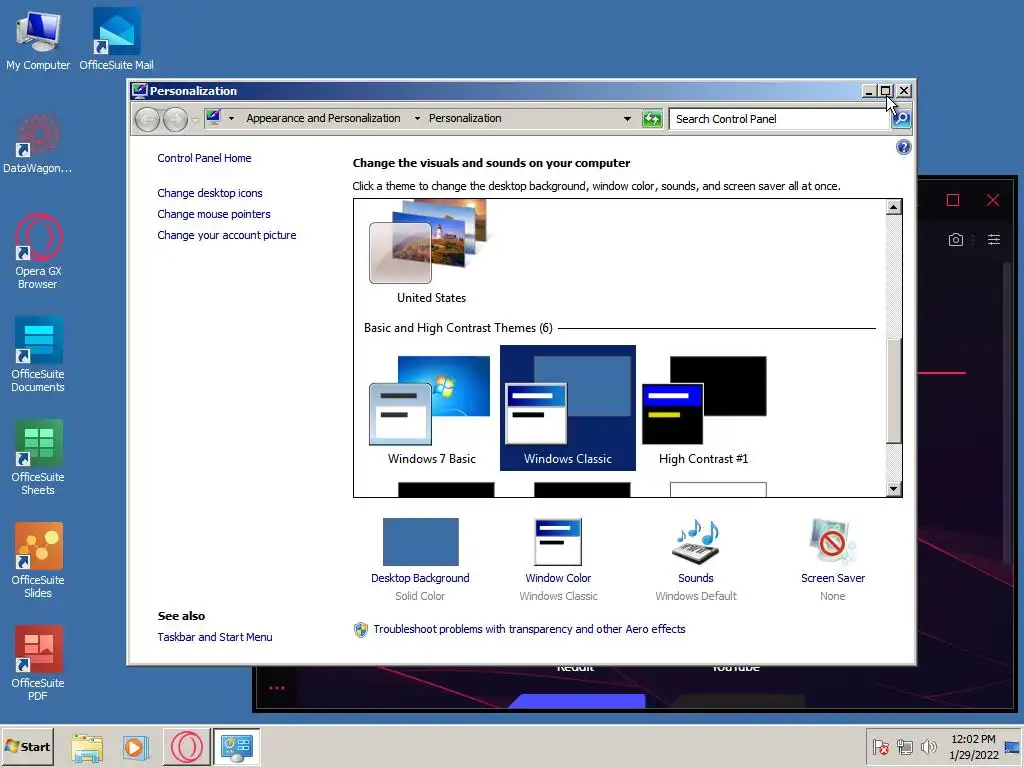Open Screen Saver settings
1024x768 pixels.
coord(833,559)
